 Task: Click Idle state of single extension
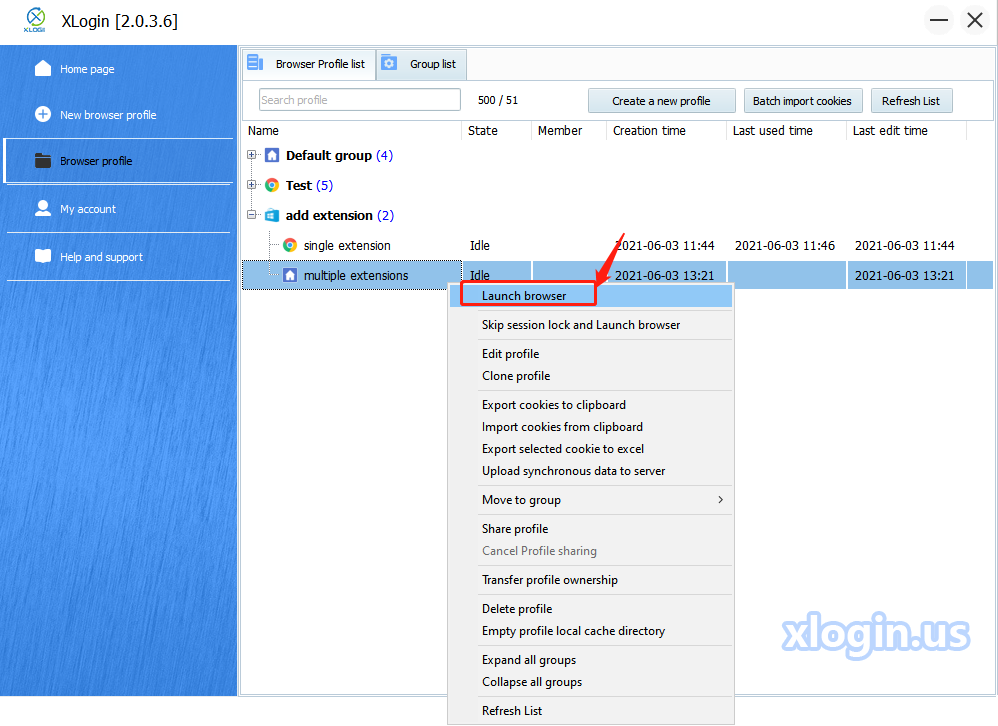click(x=480, y=246)
